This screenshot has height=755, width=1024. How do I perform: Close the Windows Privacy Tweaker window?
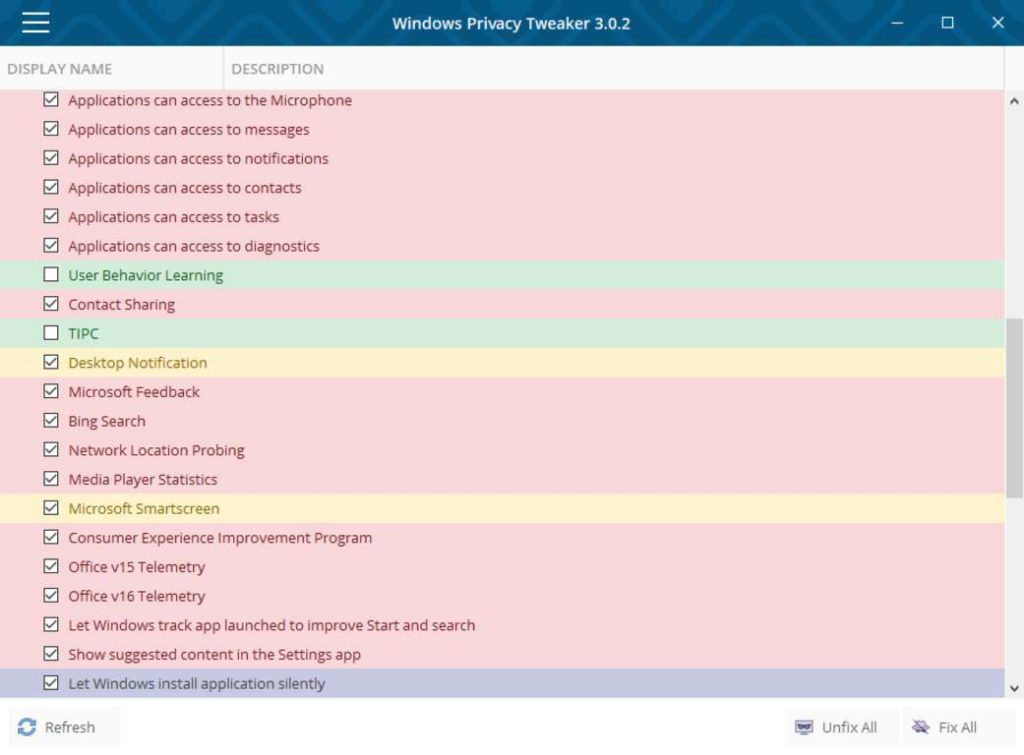point(997,23)
